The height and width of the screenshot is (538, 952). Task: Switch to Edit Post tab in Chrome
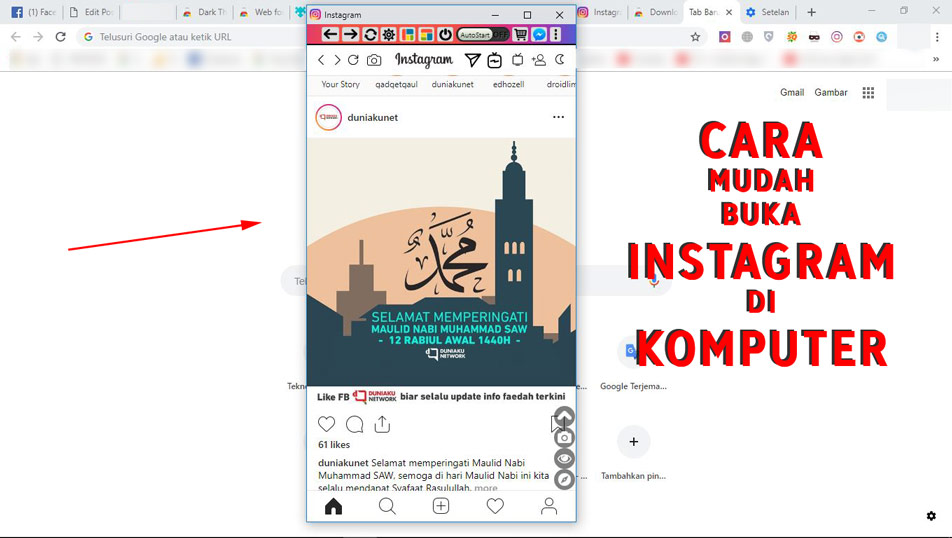[x=92, y=12]
